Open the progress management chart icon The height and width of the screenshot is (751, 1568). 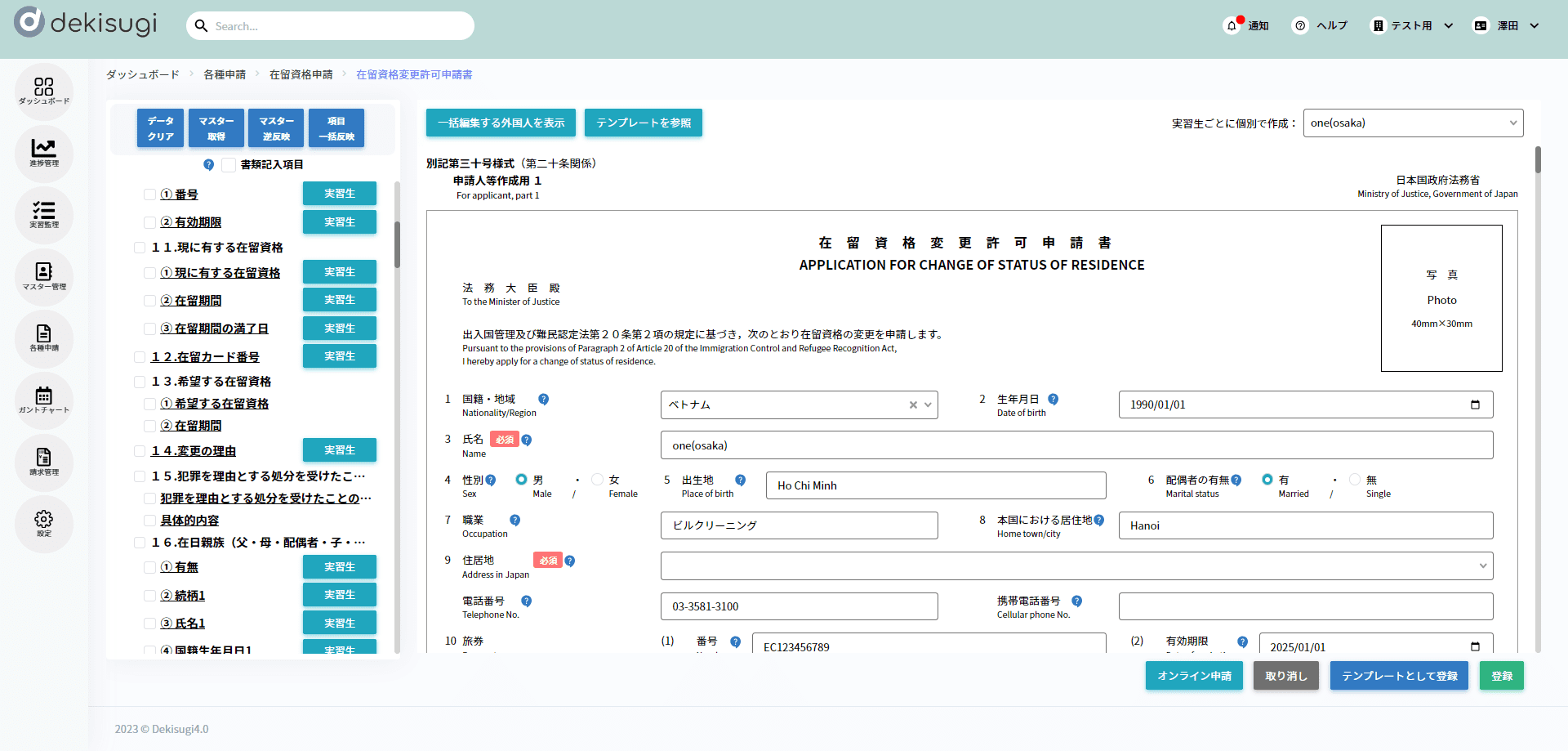[44, 152]
